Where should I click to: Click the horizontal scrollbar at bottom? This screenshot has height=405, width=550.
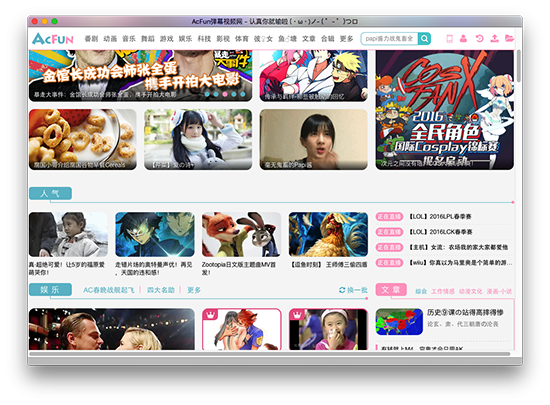tap(269, 354)
